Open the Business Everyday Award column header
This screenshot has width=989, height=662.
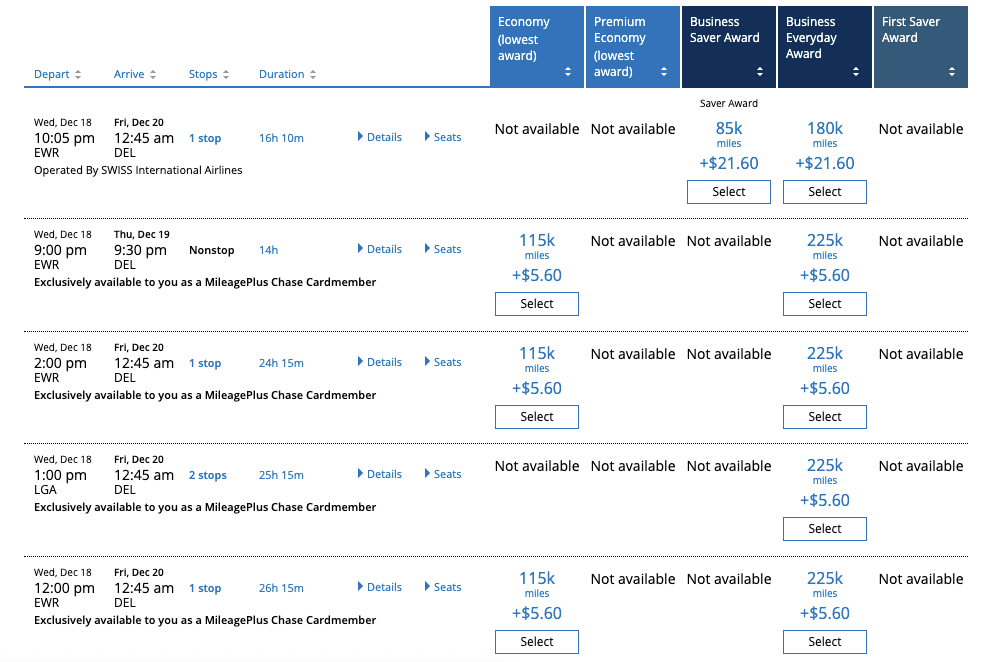click(825, 47)
